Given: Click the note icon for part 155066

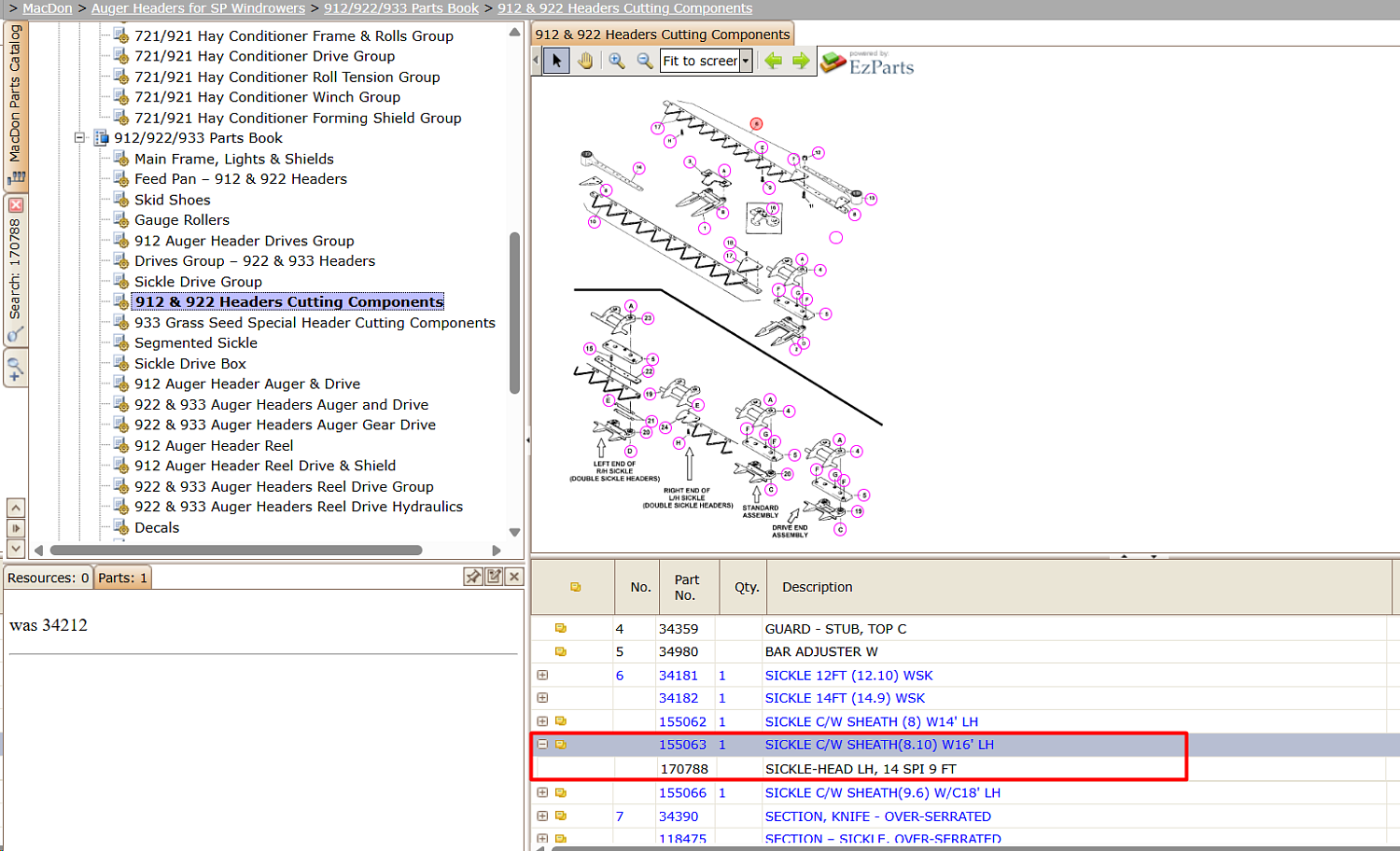Looking at the screenshot, I should 561,792.
